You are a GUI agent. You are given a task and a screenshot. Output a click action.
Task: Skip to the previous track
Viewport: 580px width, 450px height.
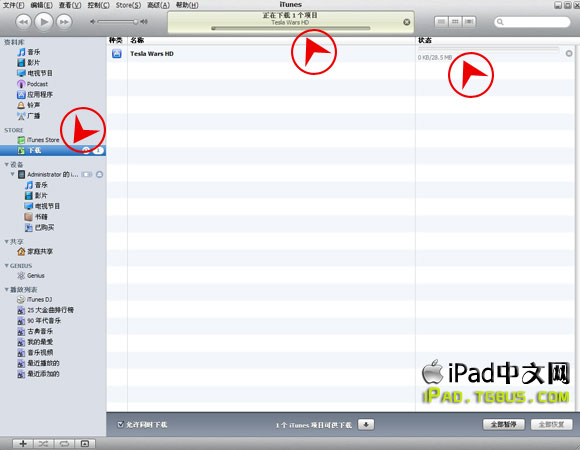pyautogui.click(x=23, y=22)
